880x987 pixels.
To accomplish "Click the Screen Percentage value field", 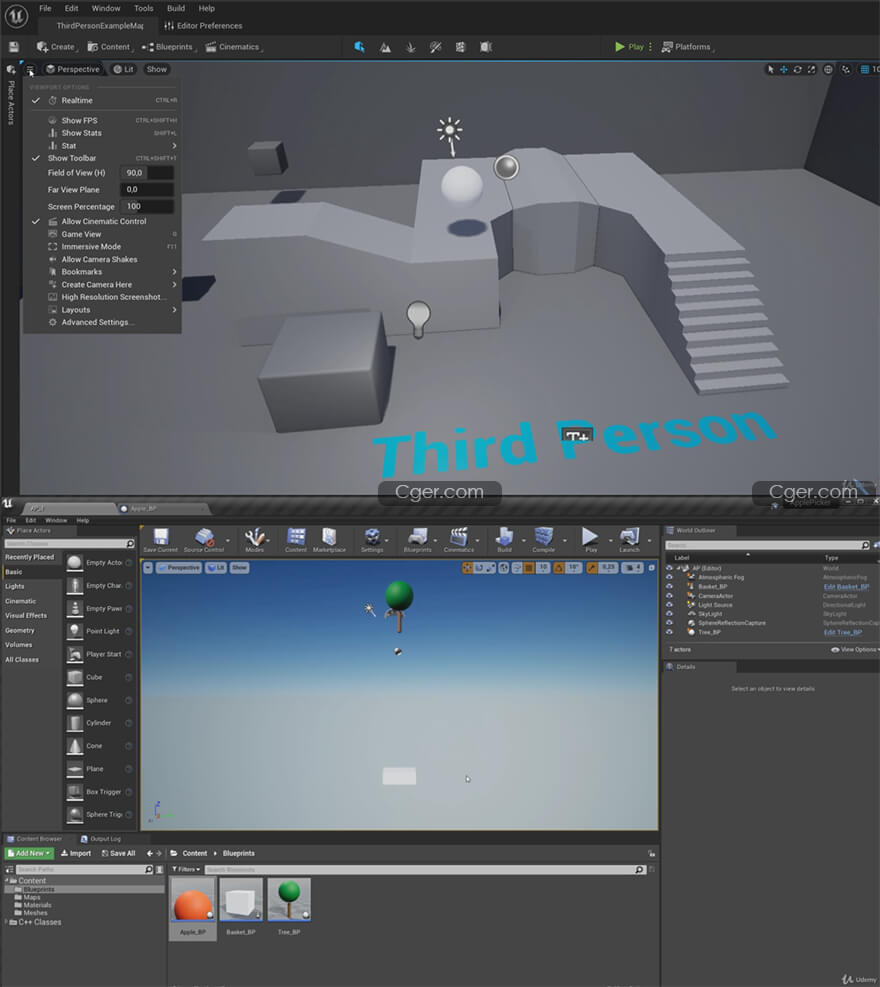I will 147,206.
